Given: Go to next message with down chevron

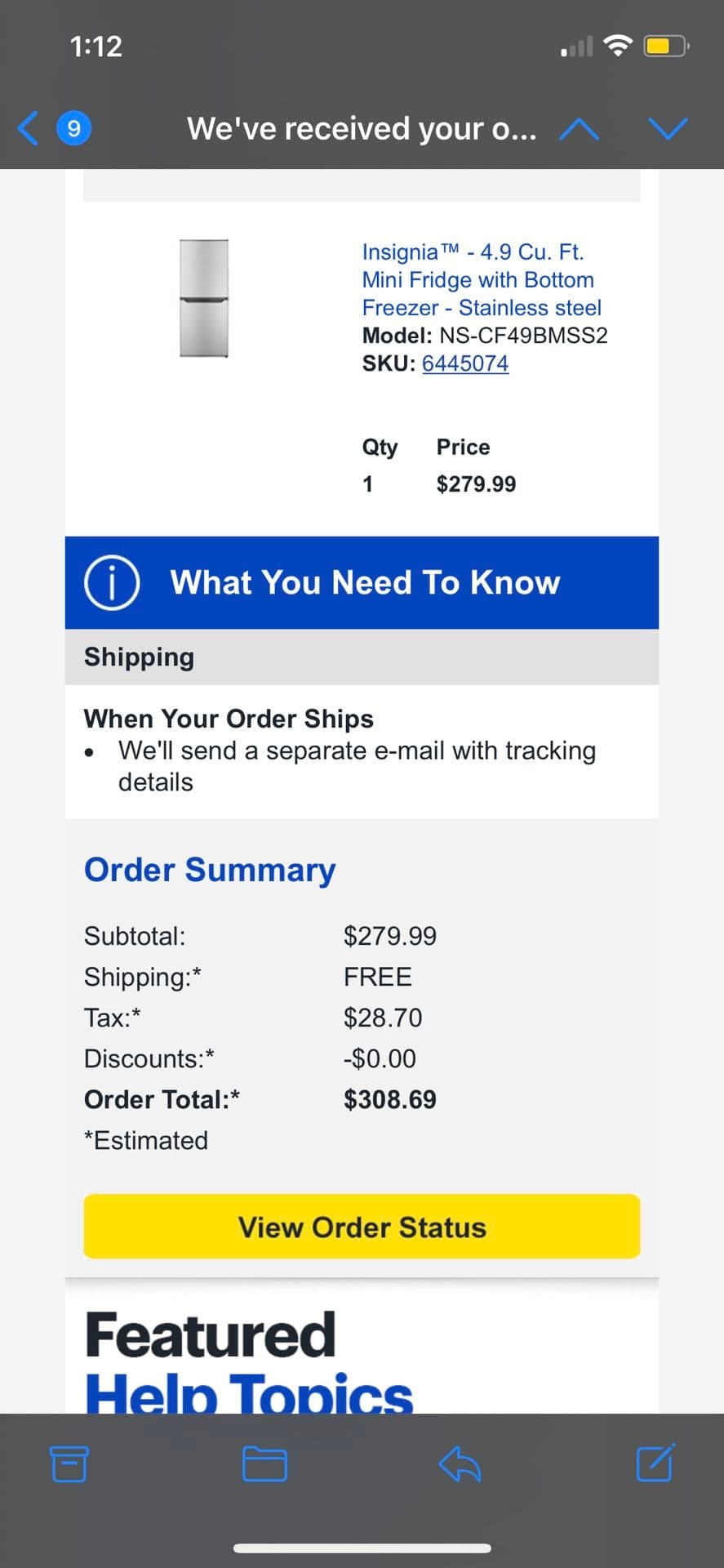Looking at the screenshot, I should (668, 129).
